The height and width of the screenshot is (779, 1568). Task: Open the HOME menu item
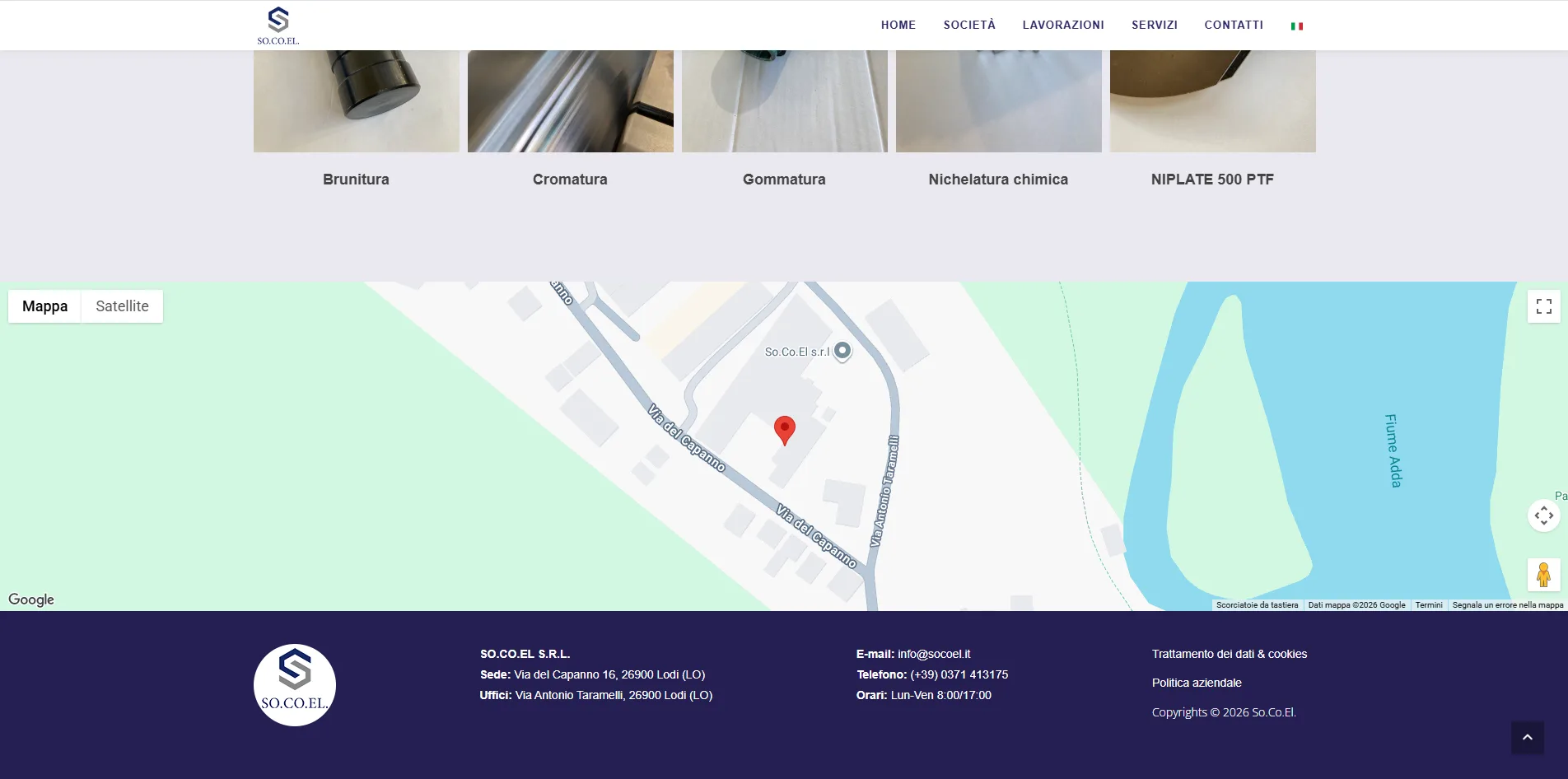(898, 25)
